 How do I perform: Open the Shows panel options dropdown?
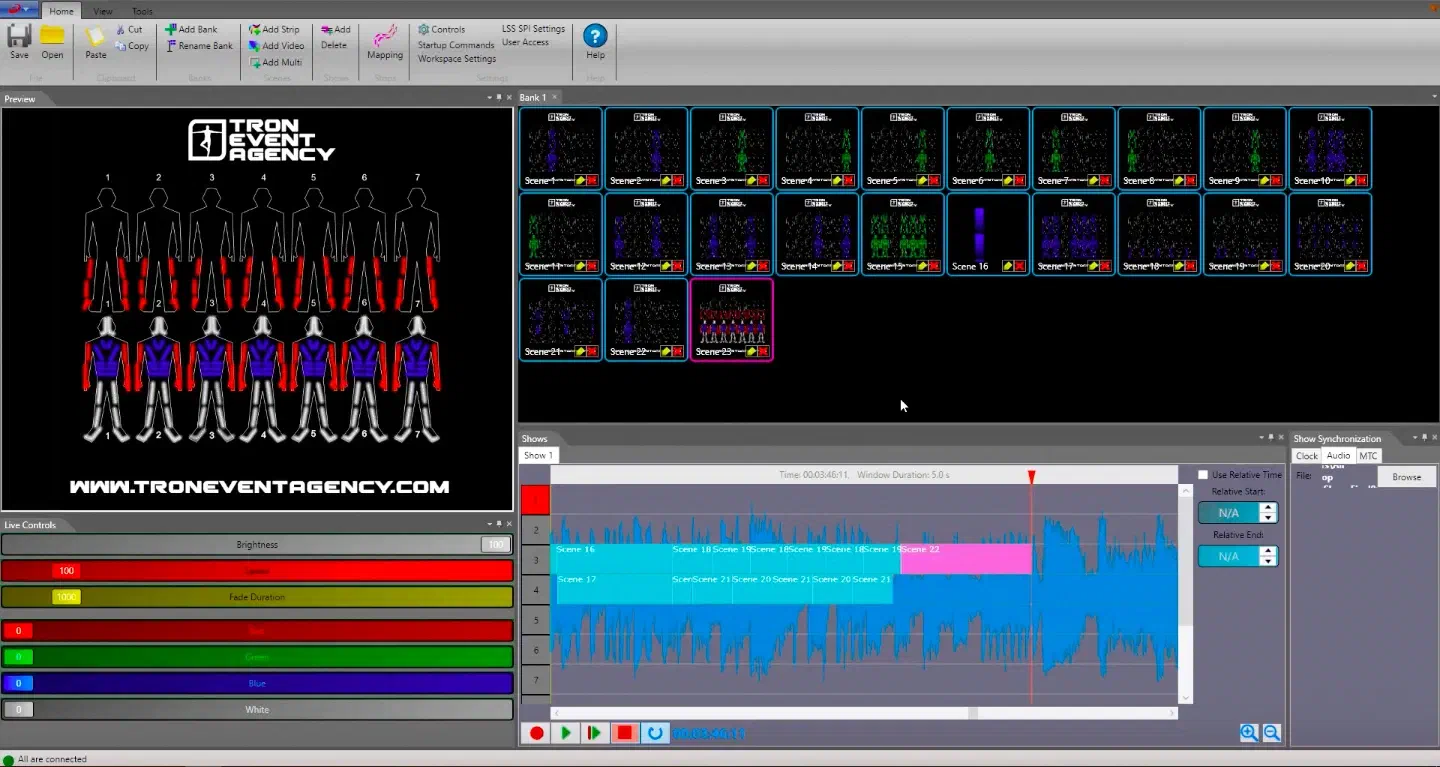[1261, 438]
